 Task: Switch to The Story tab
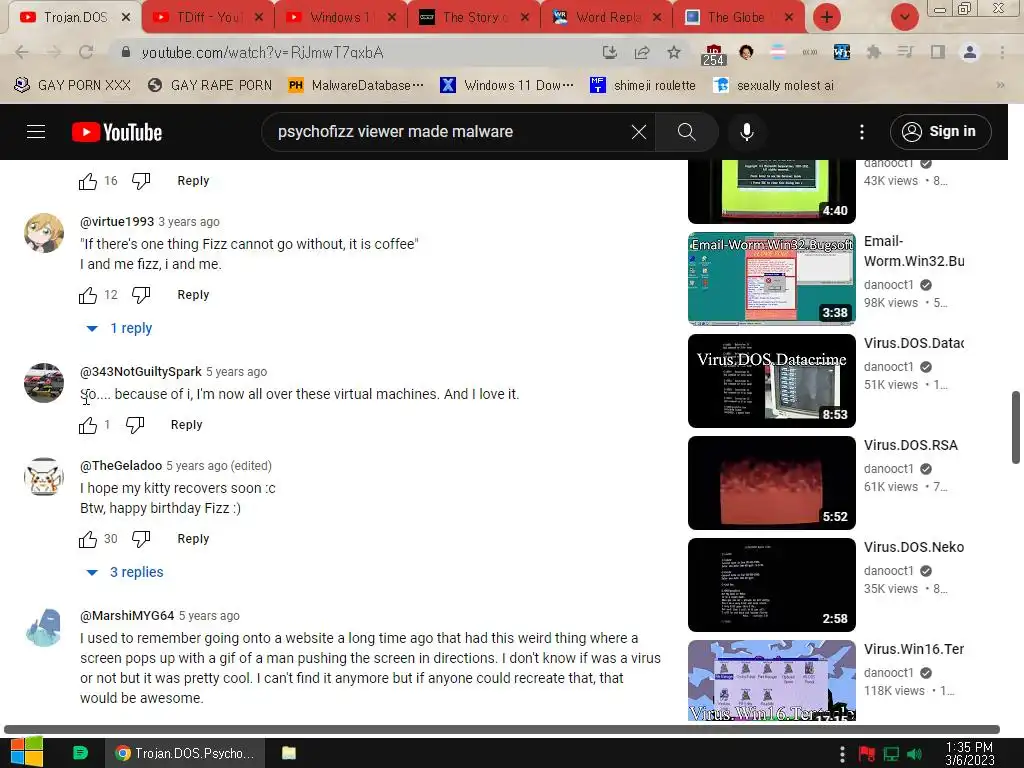coord(473,17)
